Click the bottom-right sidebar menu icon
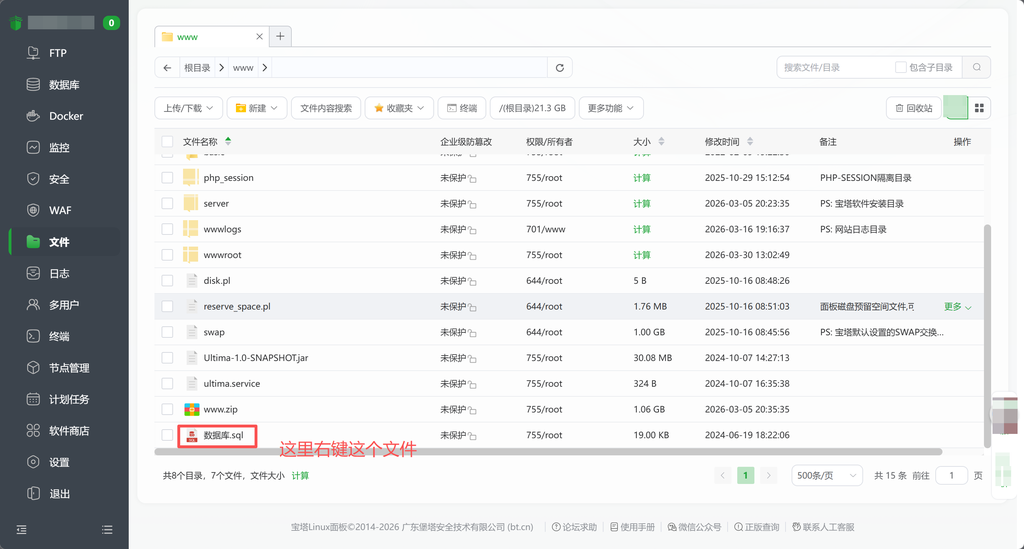Viewport: 1024px width, 549px height. 107,529
